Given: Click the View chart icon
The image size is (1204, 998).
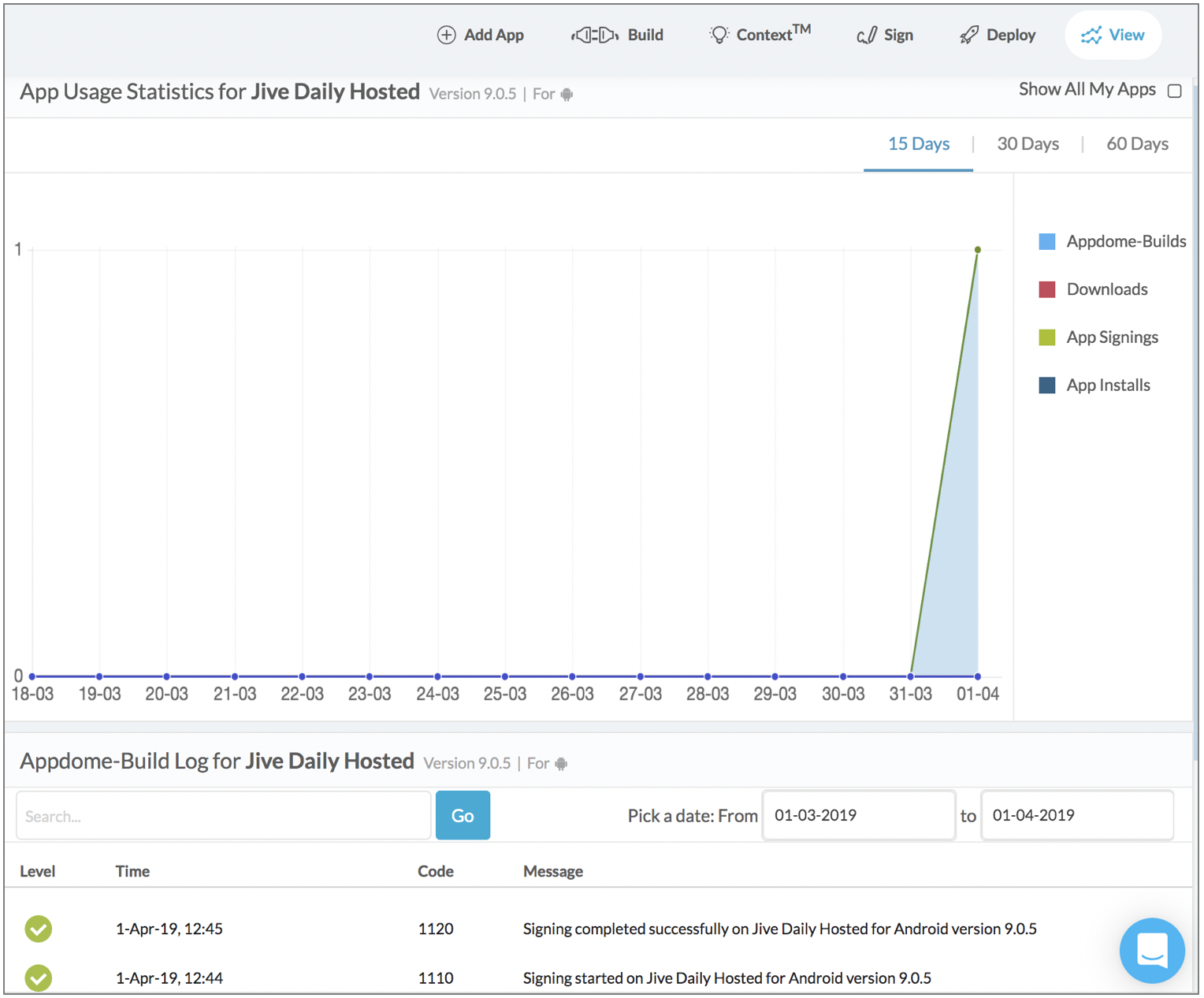Looking at the screenshot, I should click(x=1091, y=35).
